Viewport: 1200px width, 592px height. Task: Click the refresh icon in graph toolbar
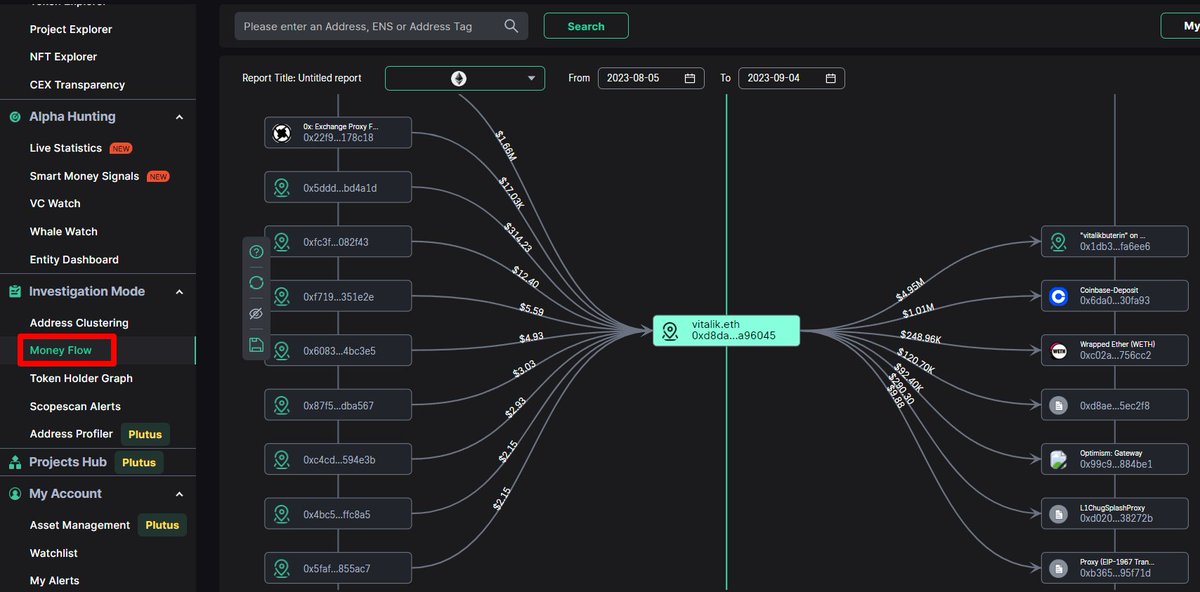point(256,283)
